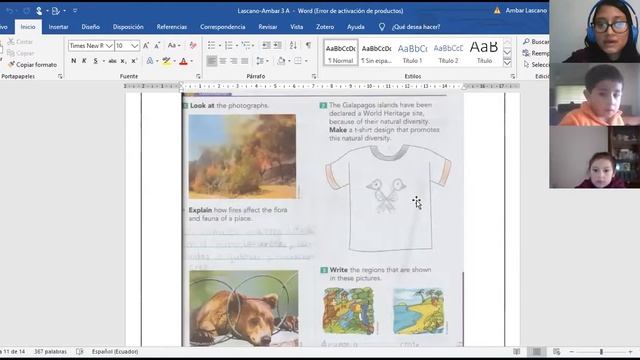Decrease paragraph indent
This screenshot has width=640, height=360.
[266, 45]
